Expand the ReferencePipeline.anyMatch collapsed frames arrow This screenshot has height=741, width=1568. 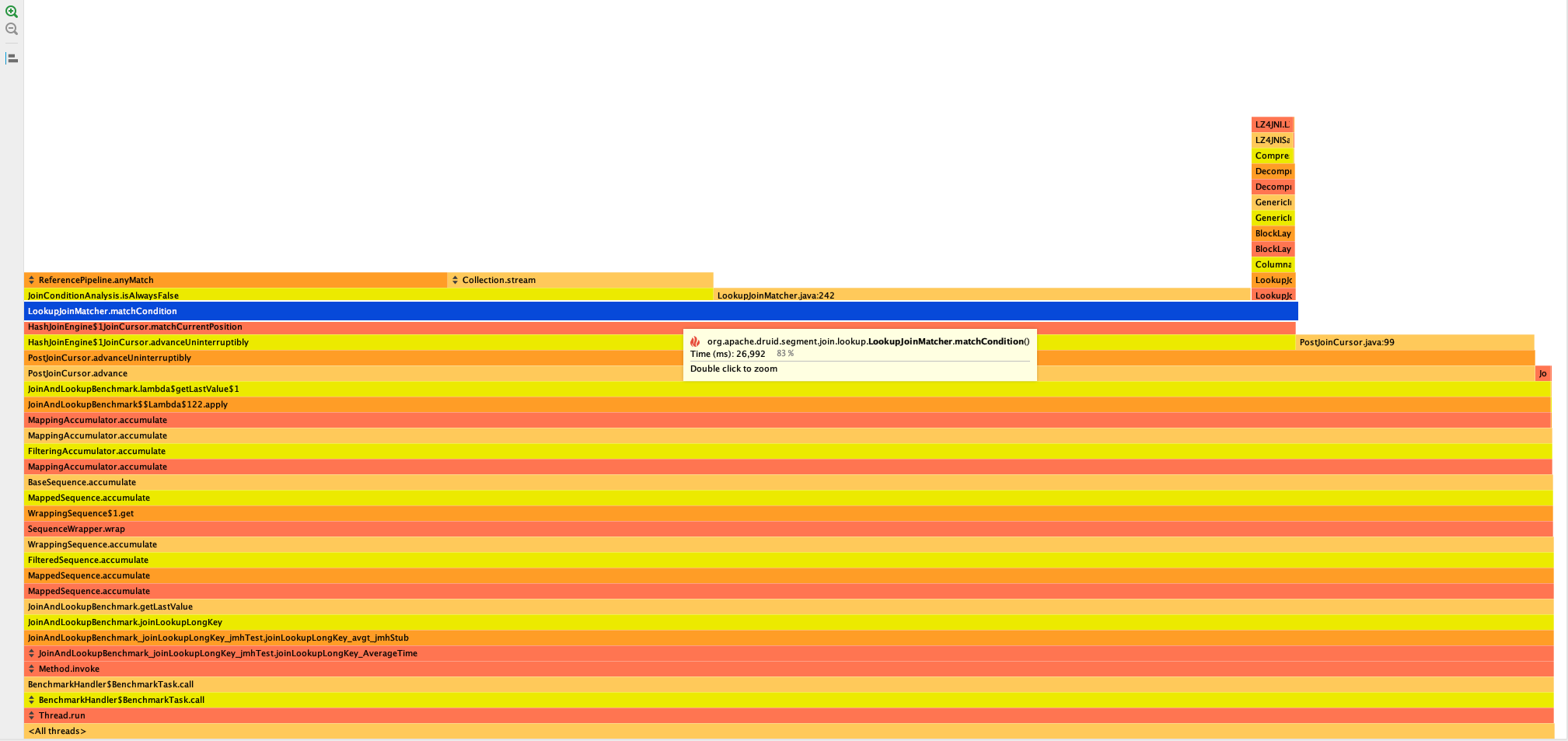(x=31, y=280)
